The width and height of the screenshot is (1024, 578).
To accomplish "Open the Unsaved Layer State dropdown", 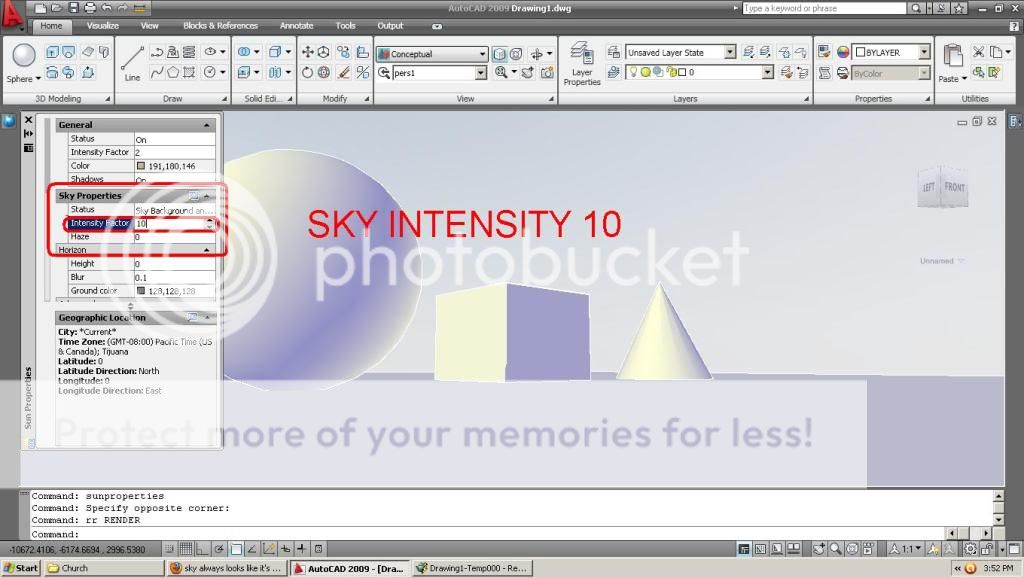I will 729,51.
